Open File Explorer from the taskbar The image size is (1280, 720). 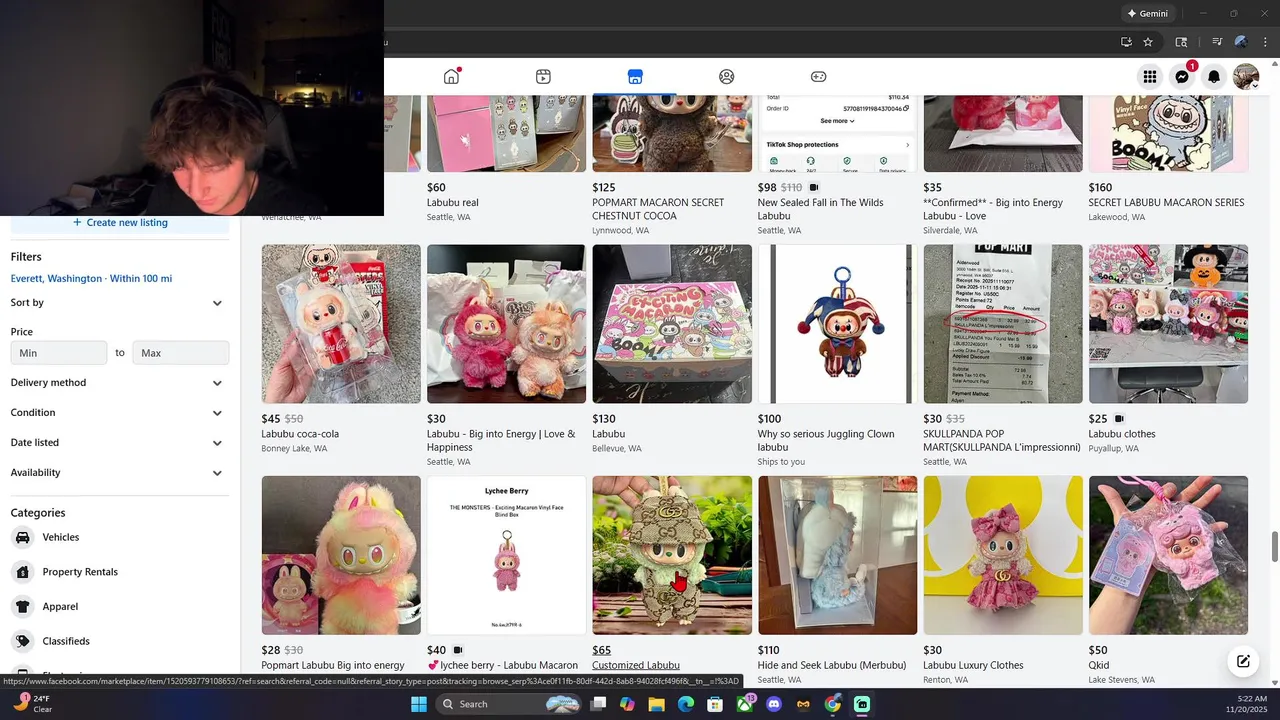(x=656, y=704)
